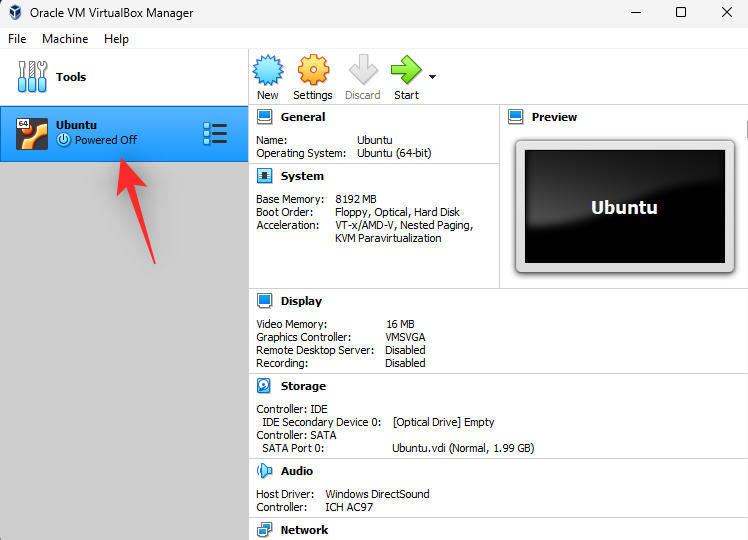This screenshot has height=540, width=748.
Task: Click the Audio section icon
Action: coord(264,471)
